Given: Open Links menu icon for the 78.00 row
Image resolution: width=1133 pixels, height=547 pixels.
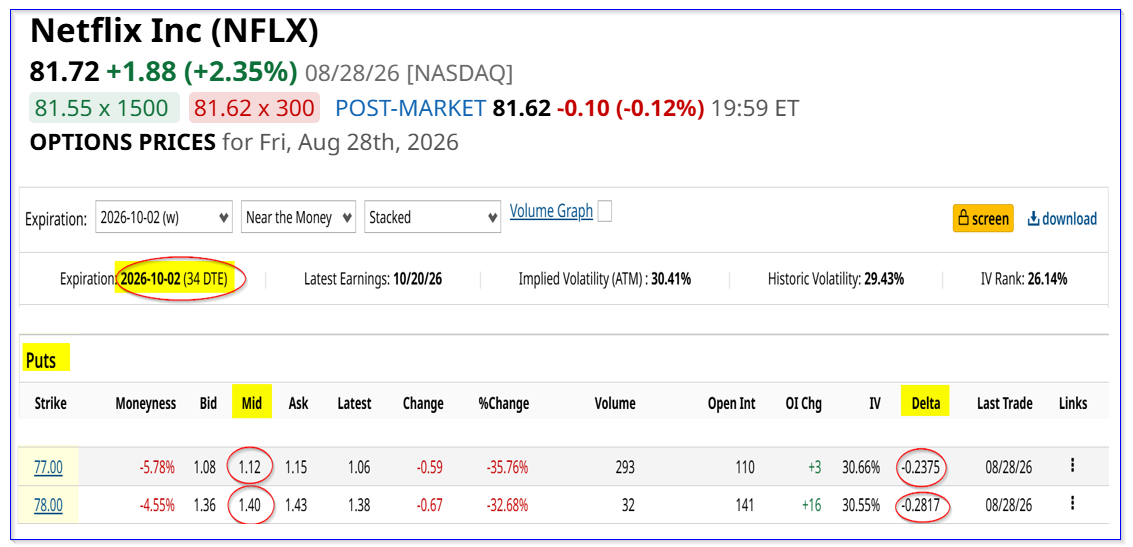Looking at the screenshot, I should [1072, 504].
